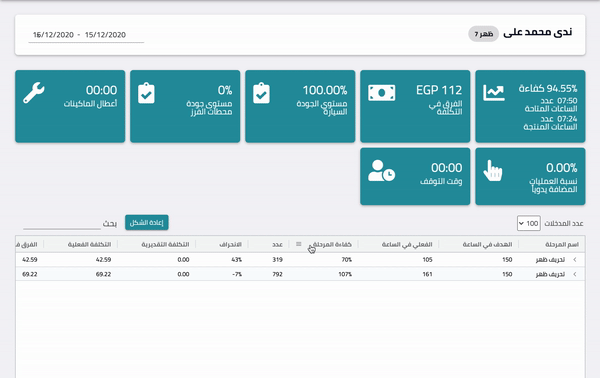Screen dimensions: 600x378
Task: Click the مستوى الجودة السيارة label
Action: click(322, 108)
